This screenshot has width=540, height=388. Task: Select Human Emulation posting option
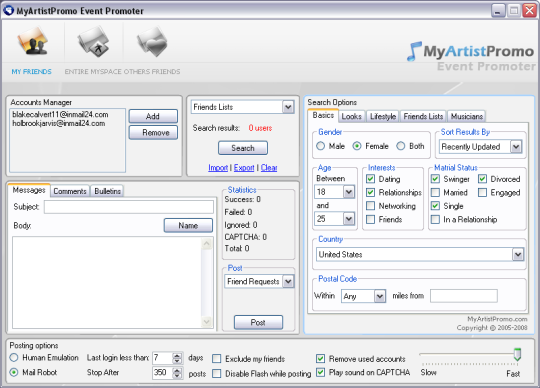(x=14, y=358)
